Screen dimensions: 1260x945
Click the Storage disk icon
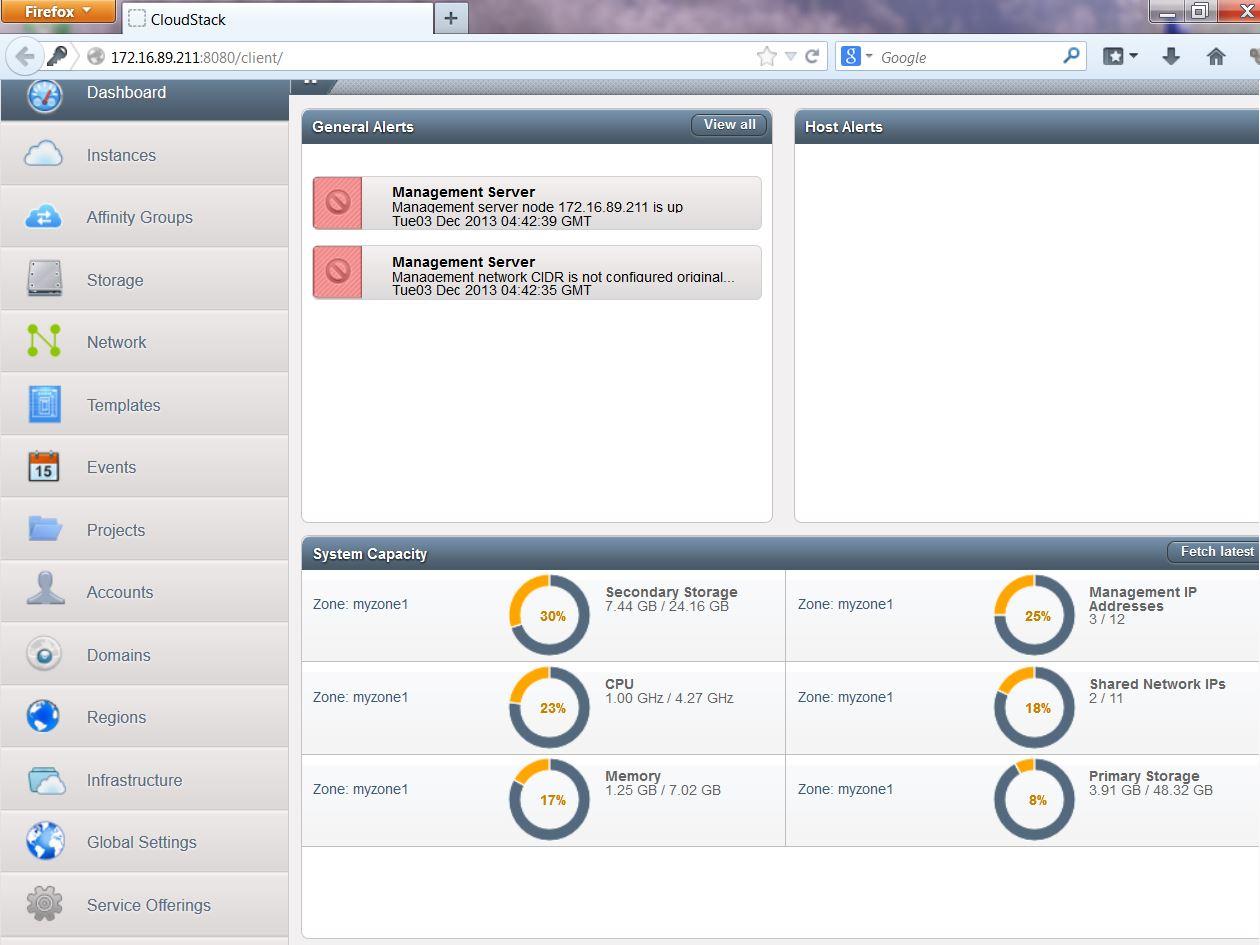click(44, 279)
